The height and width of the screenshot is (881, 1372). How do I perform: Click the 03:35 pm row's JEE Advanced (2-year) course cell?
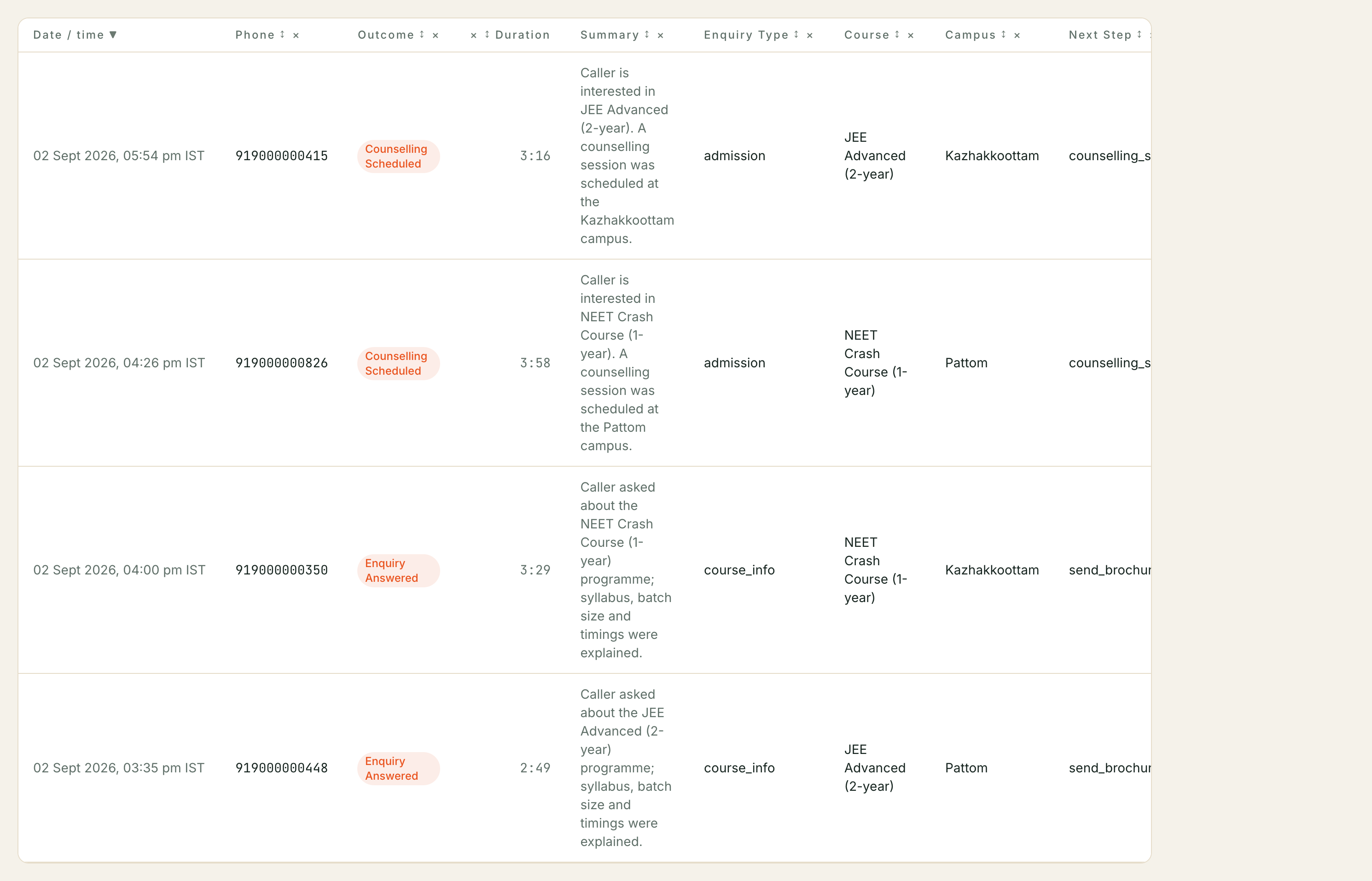tap(875, 768)
